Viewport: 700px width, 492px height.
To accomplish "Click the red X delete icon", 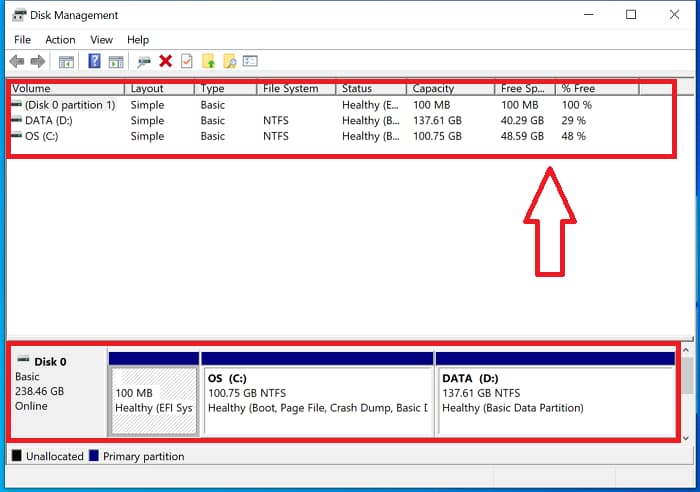I will tap(165, 62).
